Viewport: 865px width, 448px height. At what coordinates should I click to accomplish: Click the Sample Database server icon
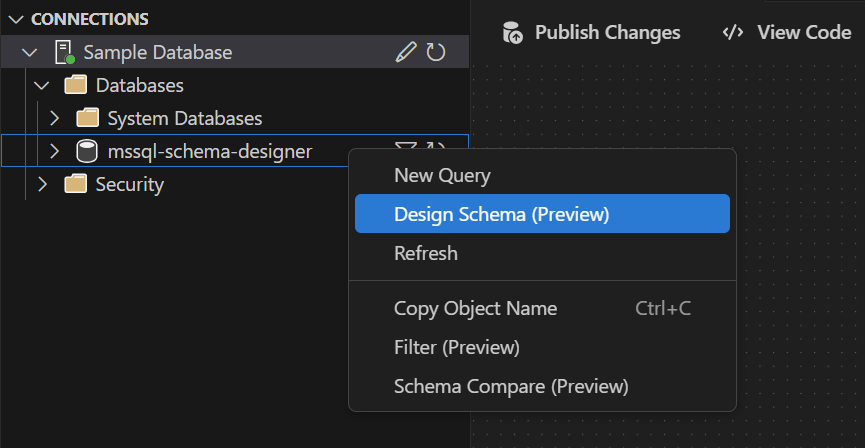click(x=65, y=52)
